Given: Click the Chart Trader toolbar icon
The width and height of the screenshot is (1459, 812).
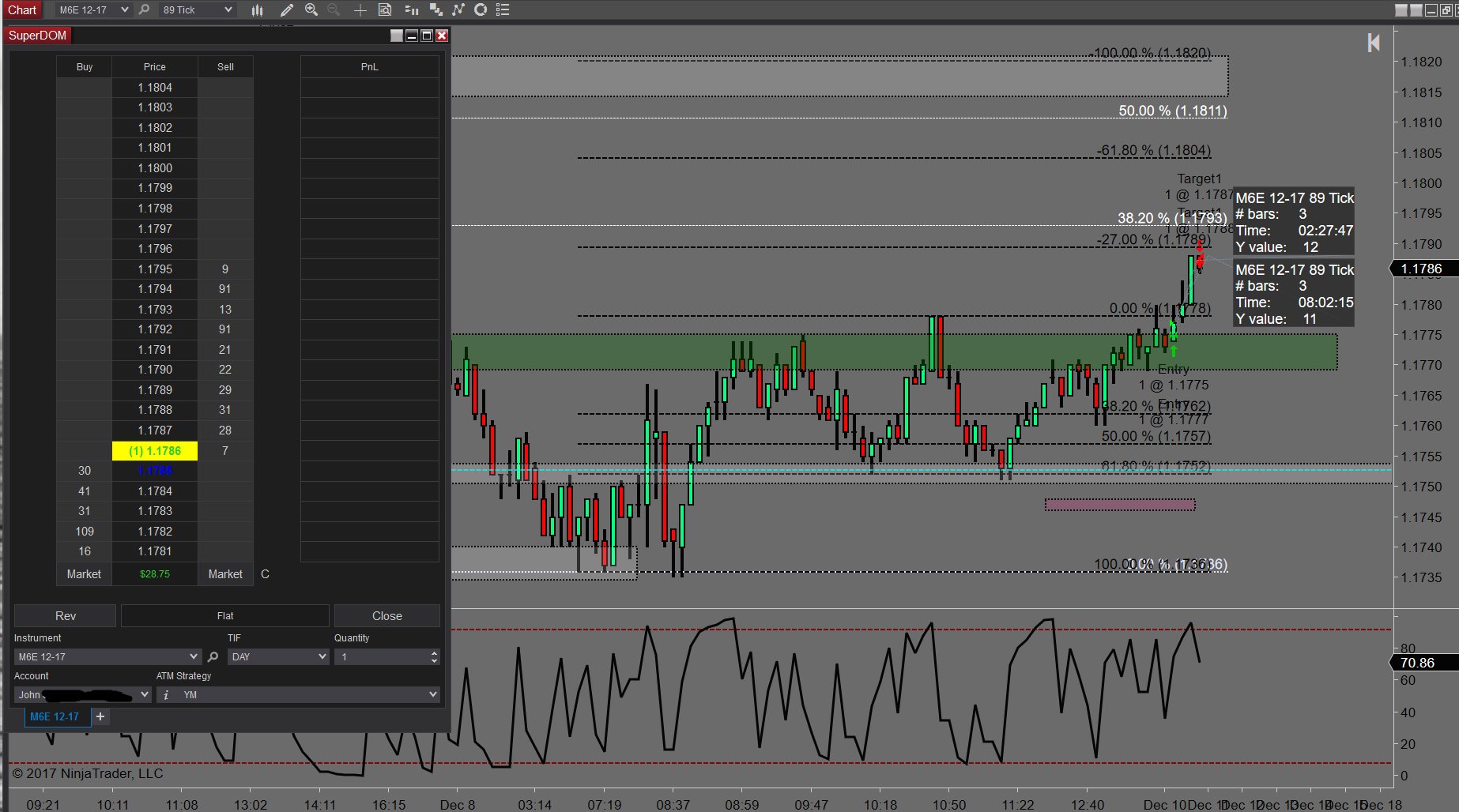Looking at the screenshot, I should pyautogui.click(x=411, y=10).
